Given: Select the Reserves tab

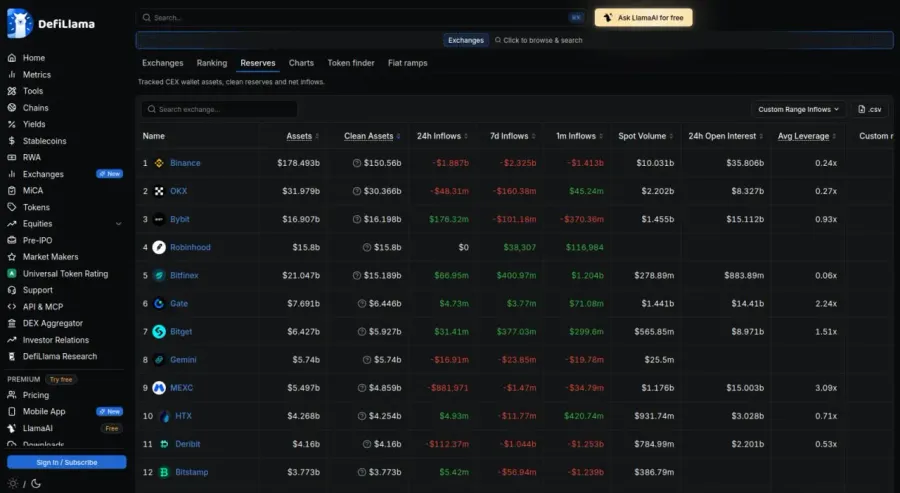Looking at the screenshot, I should 258,63.
